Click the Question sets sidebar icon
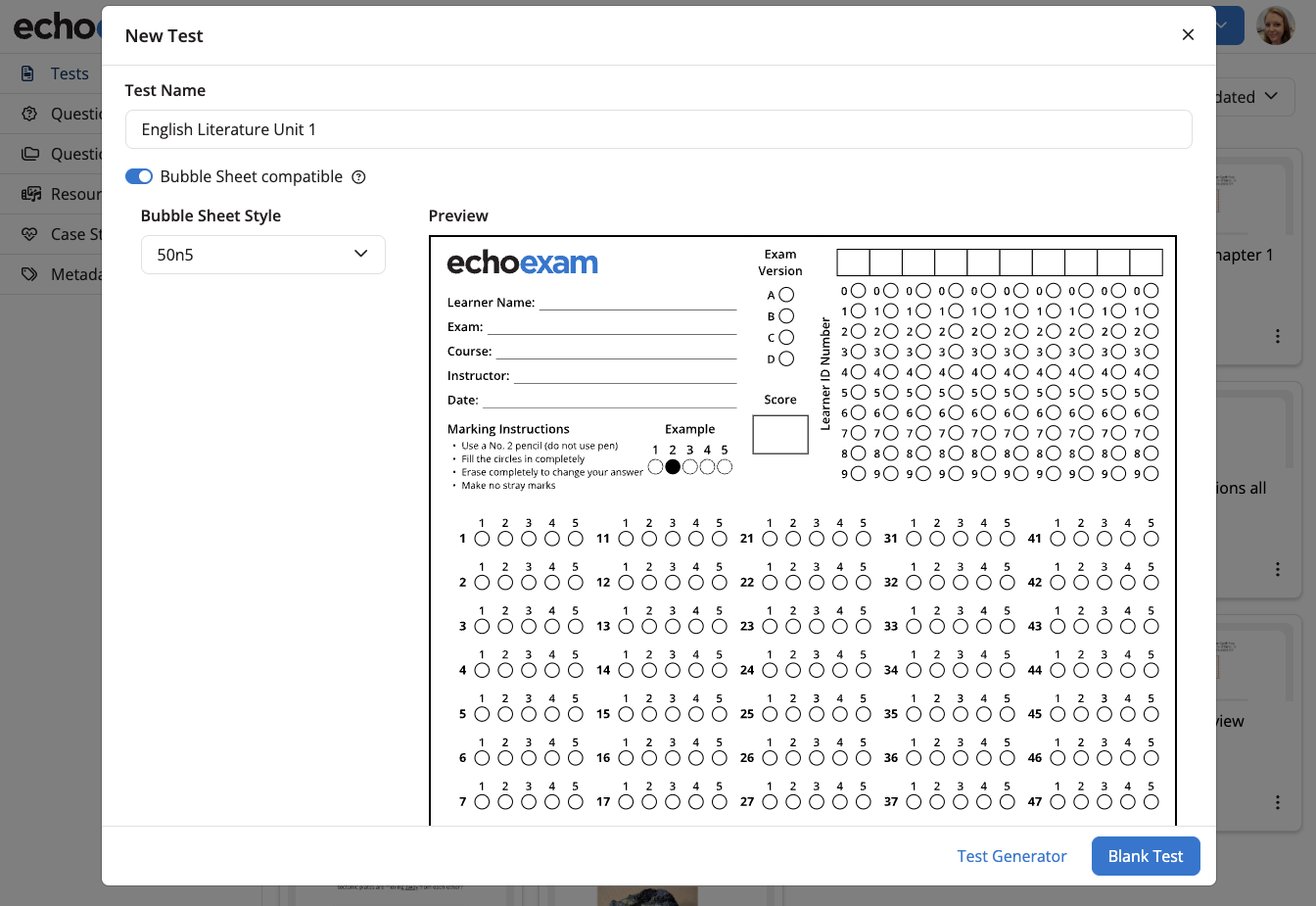The width and height of the screenshot is (1316, 906). [x=30, y=154]
